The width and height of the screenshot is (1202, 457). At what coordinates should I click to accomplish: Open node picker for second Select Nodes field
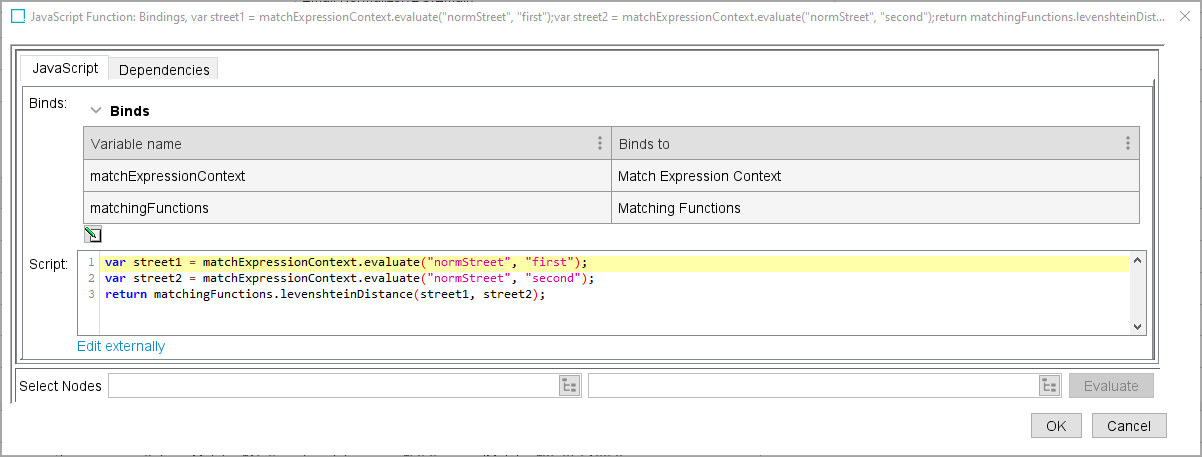click(1049, 386)
